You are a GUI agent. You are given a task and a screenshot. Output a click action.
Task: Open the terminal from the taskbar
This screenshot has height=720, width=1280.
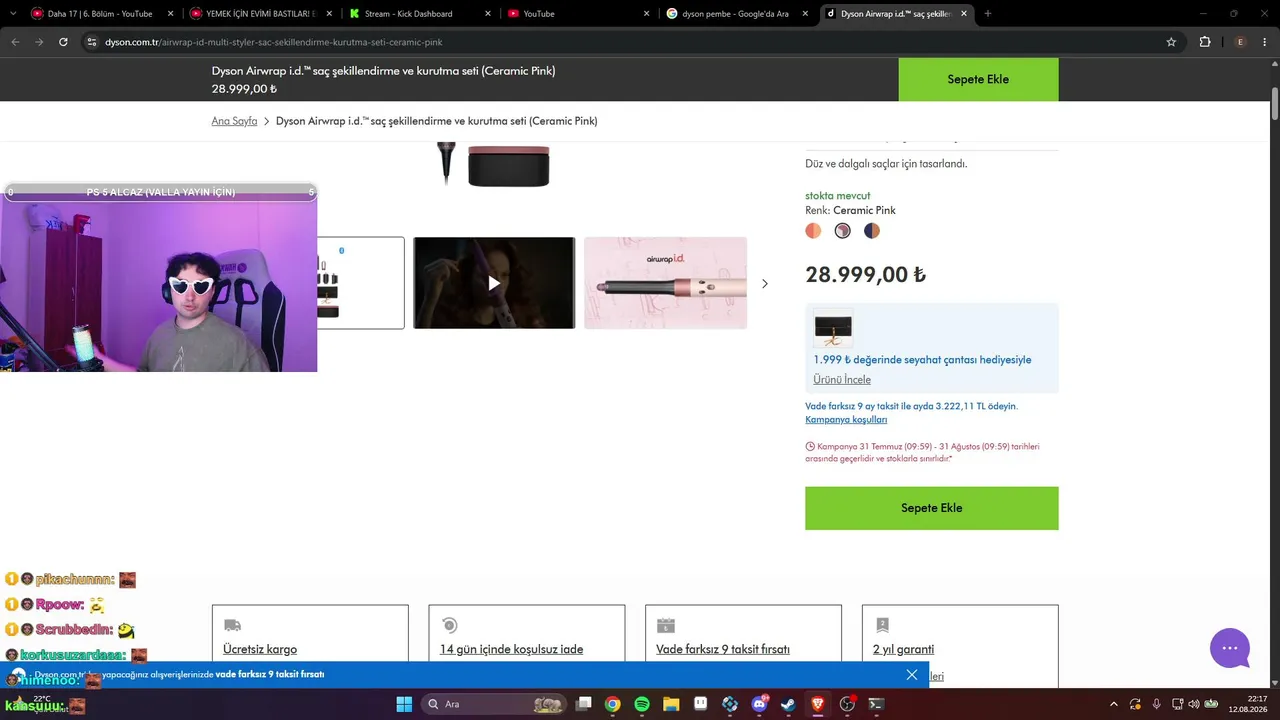tap(876, 704)
